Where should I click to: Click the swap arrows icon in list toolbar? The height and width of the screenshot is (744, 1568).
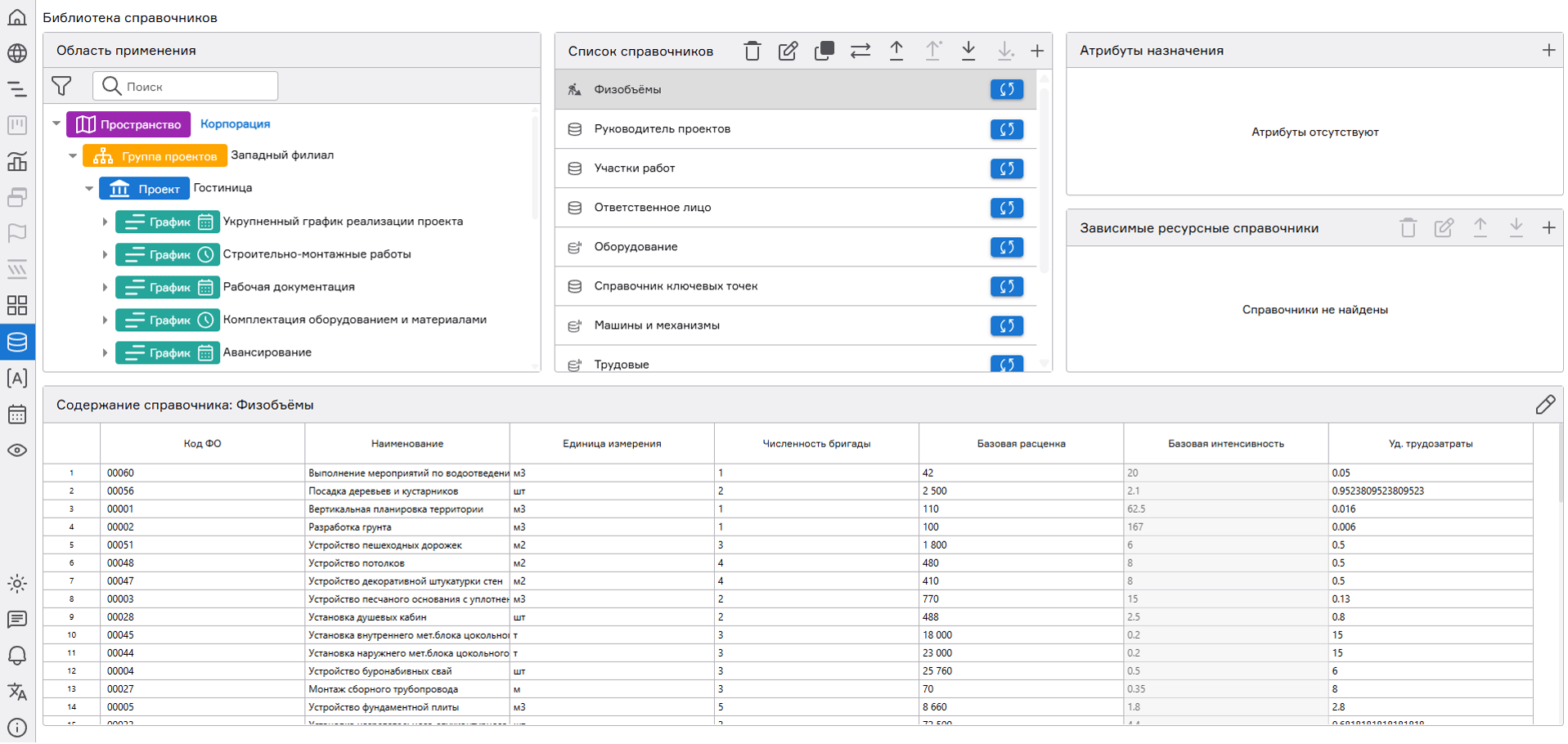coord(860,51)
